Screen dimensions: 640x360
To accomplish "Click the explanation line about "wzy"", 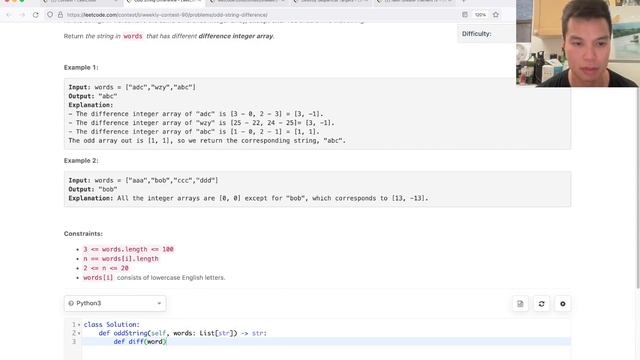I will click(201, 123).
